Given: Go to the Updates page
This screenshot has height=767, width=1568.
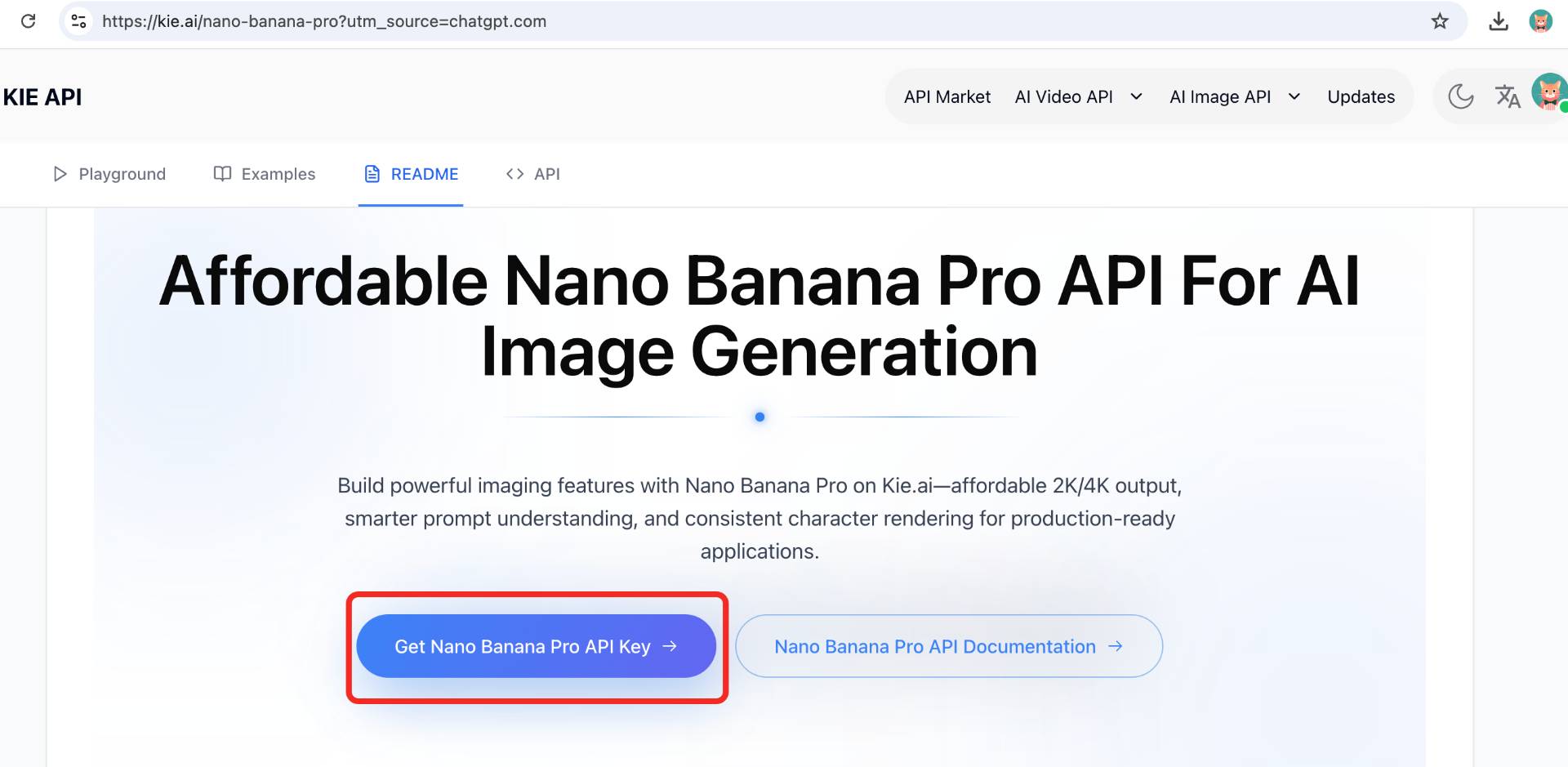Looking at the screenshot, I should pos(1361,96).
